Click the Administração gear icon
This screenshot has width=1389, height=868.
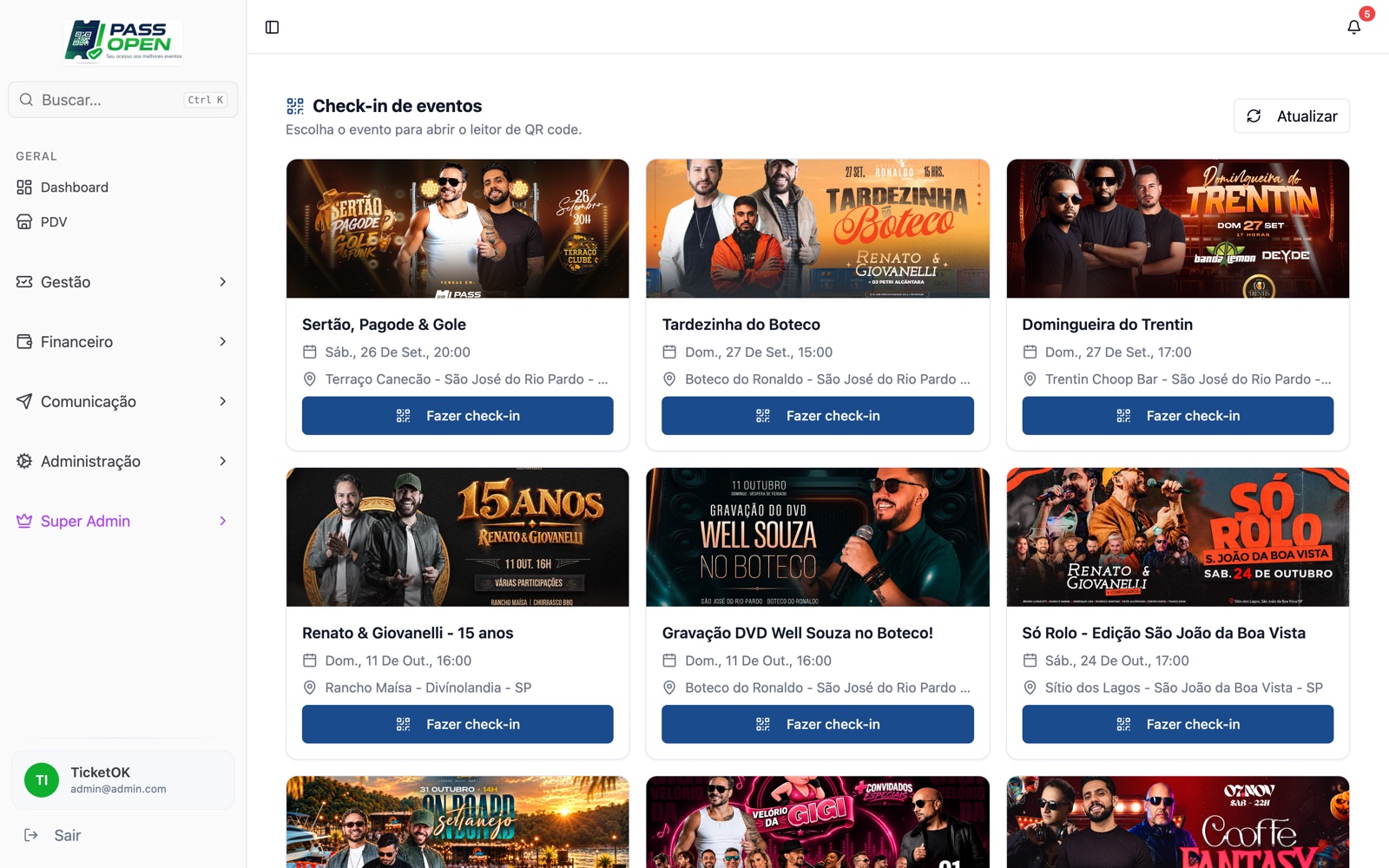24,461
